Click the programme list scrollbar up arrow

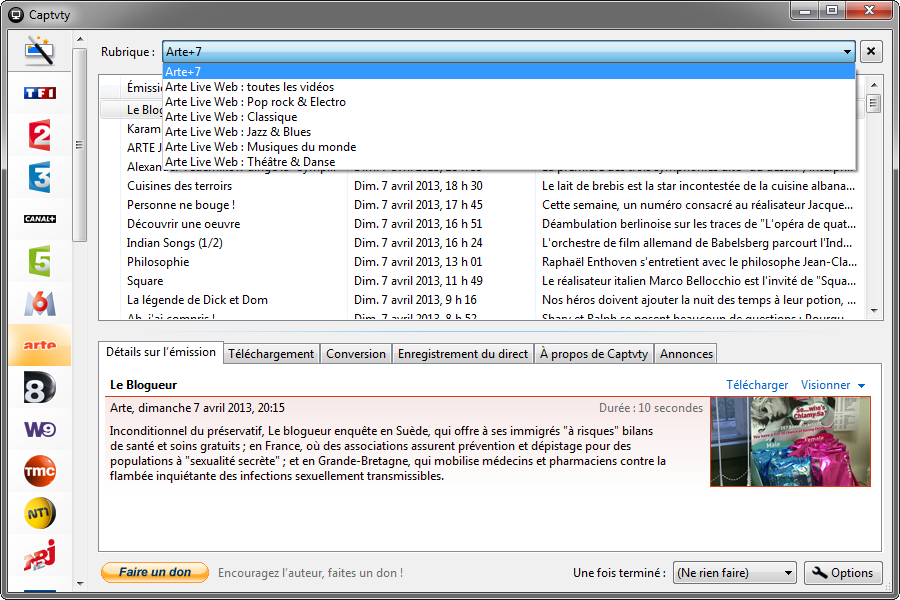[874, 85]
